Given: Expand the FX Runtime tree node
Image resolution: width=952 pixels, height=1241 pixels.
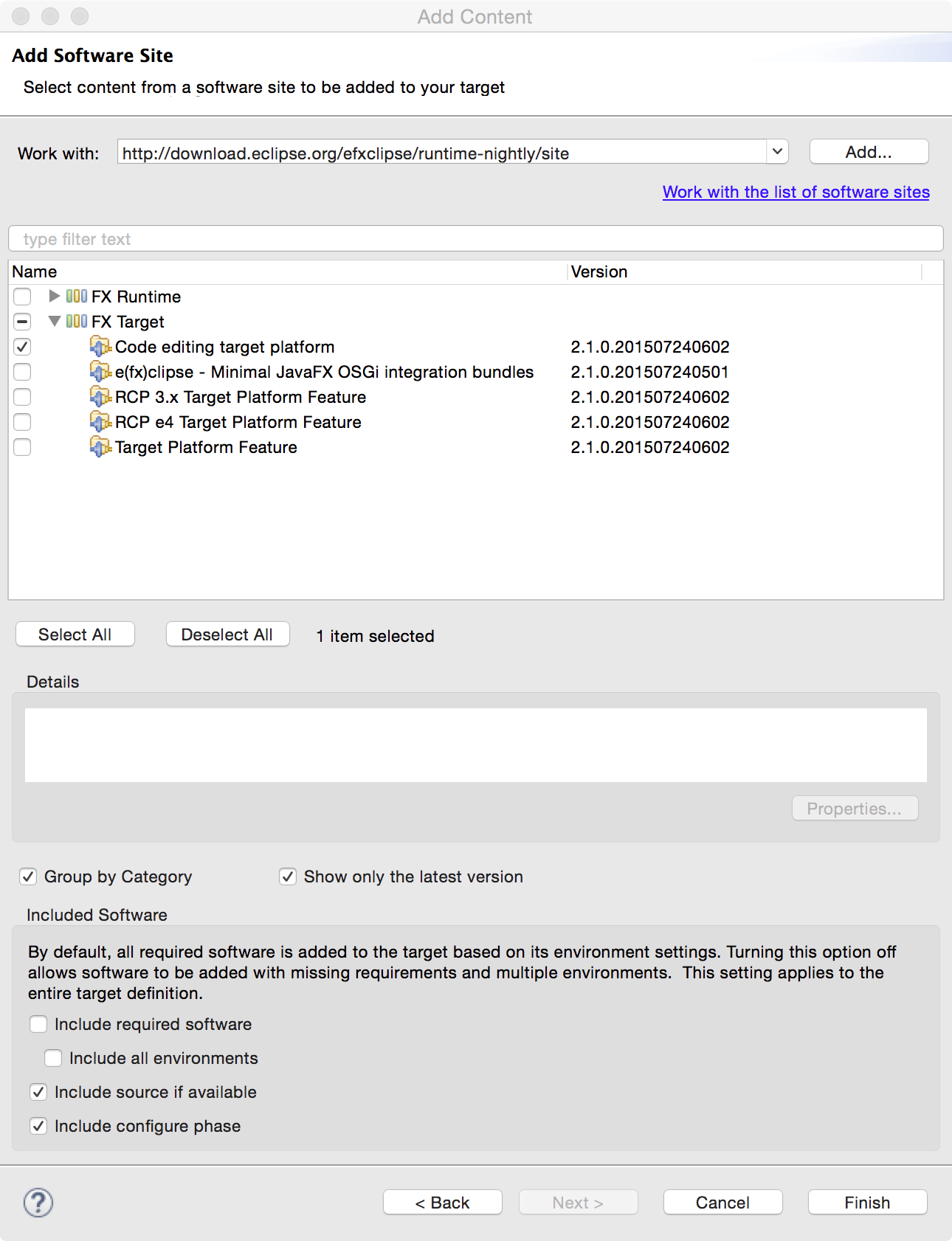Looking at the screenshot, I should [x=54, y=297].
